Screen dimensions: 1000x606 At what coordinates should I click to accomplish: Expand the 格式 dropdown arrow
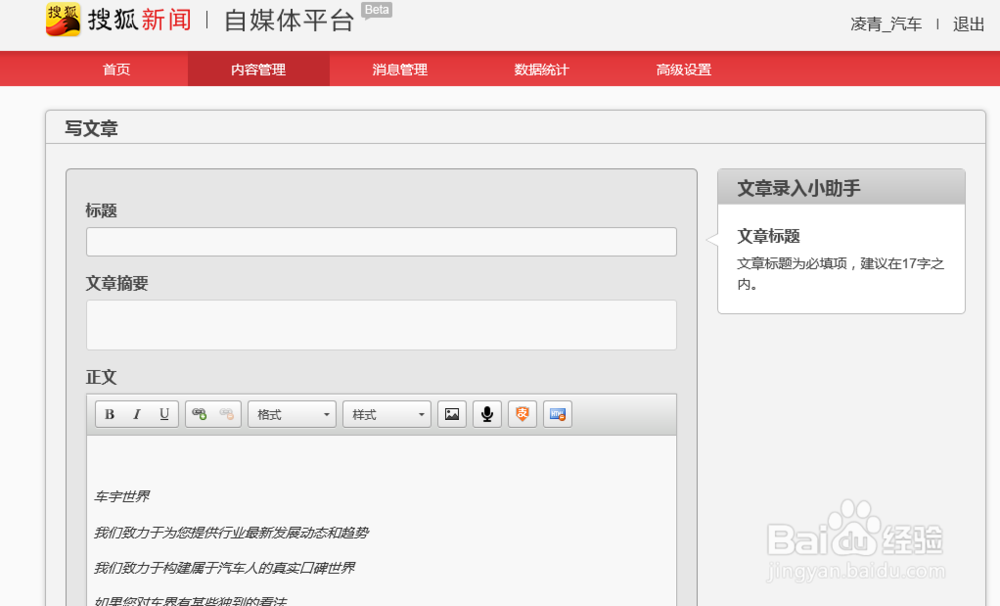(x=327, y=413)
